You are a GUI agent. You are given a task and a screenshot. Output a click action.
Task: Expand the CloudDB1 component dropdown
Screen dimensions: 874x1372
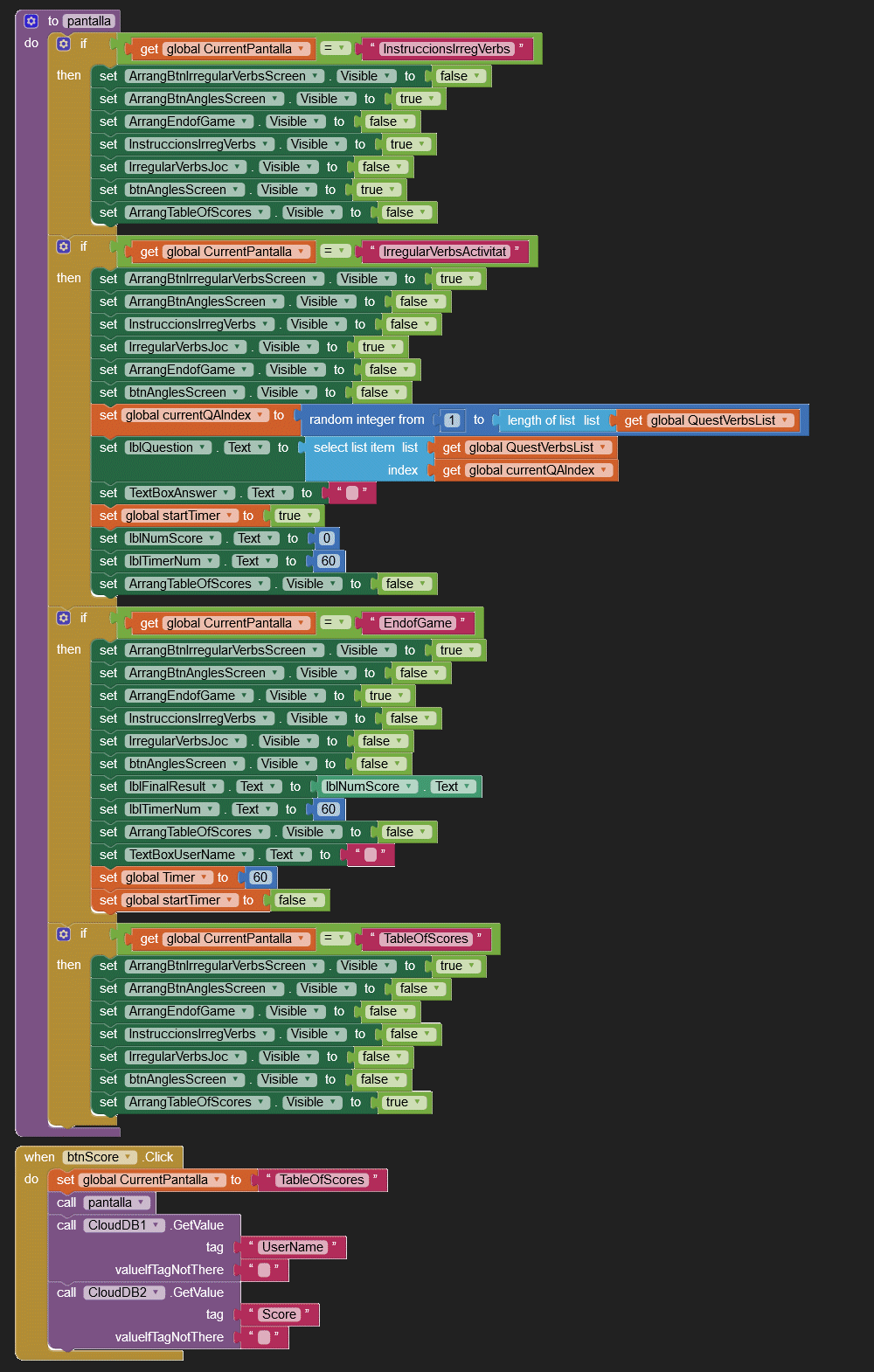(124, 1225)
